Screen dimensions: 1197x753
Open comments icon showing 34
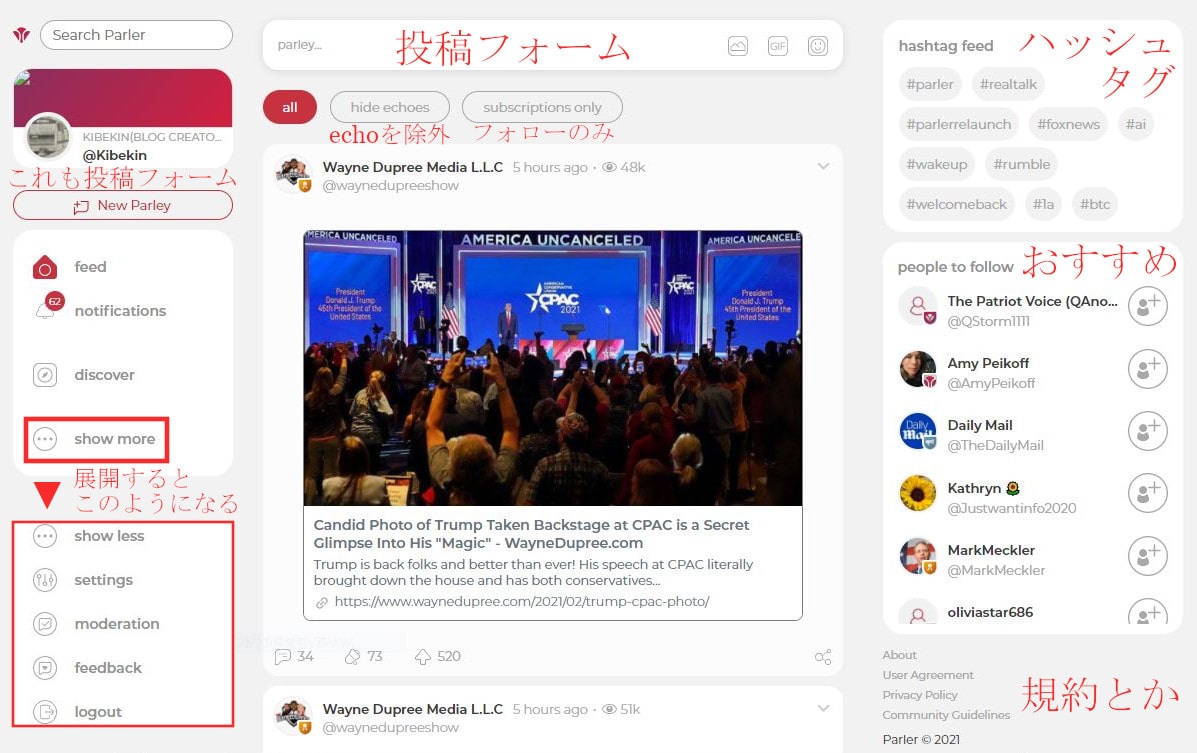[283, 657]
